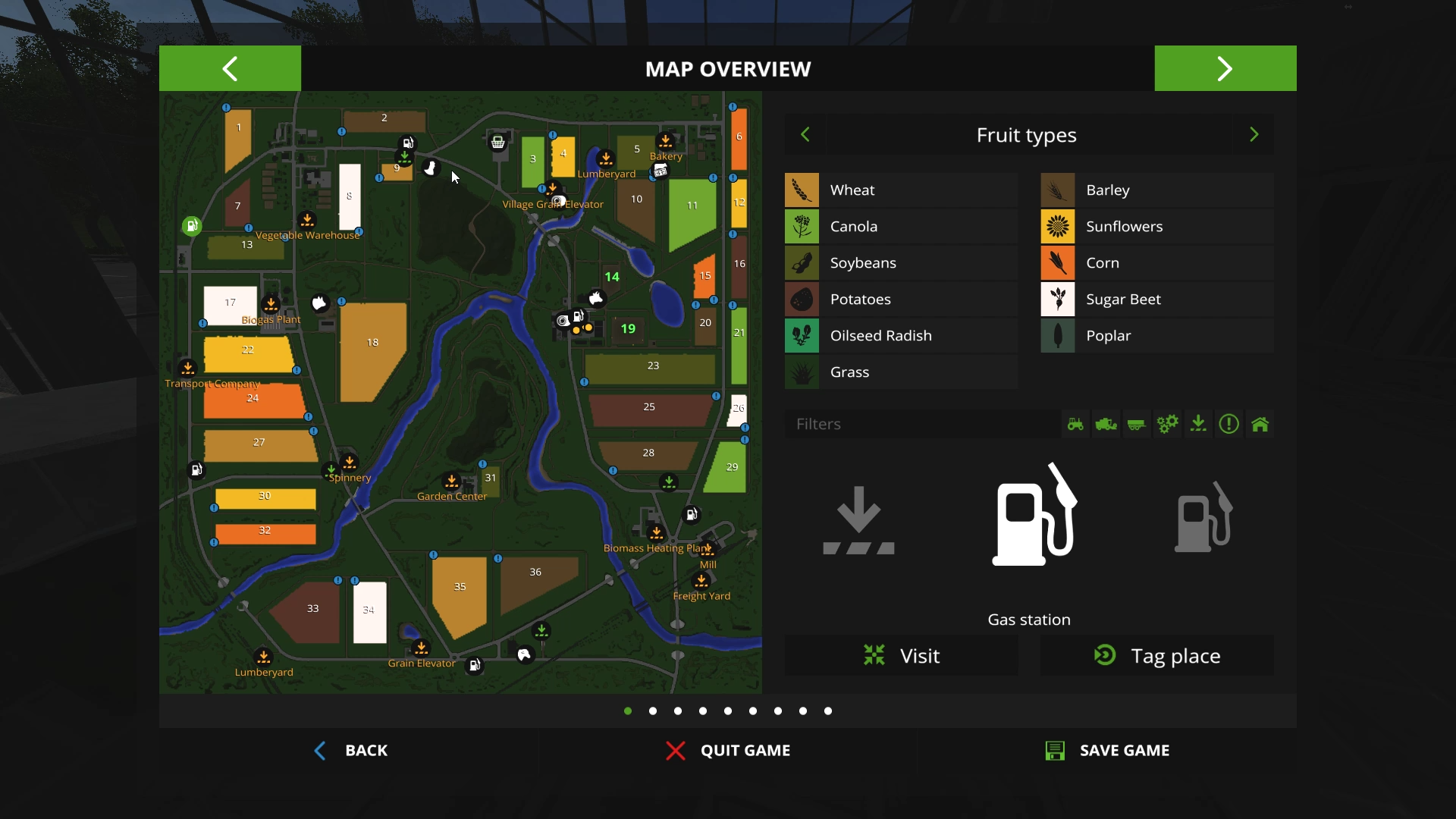Click the Biogas Plant unloading icon
Screen dimensions: 1456x819
[x=271, y=304]
